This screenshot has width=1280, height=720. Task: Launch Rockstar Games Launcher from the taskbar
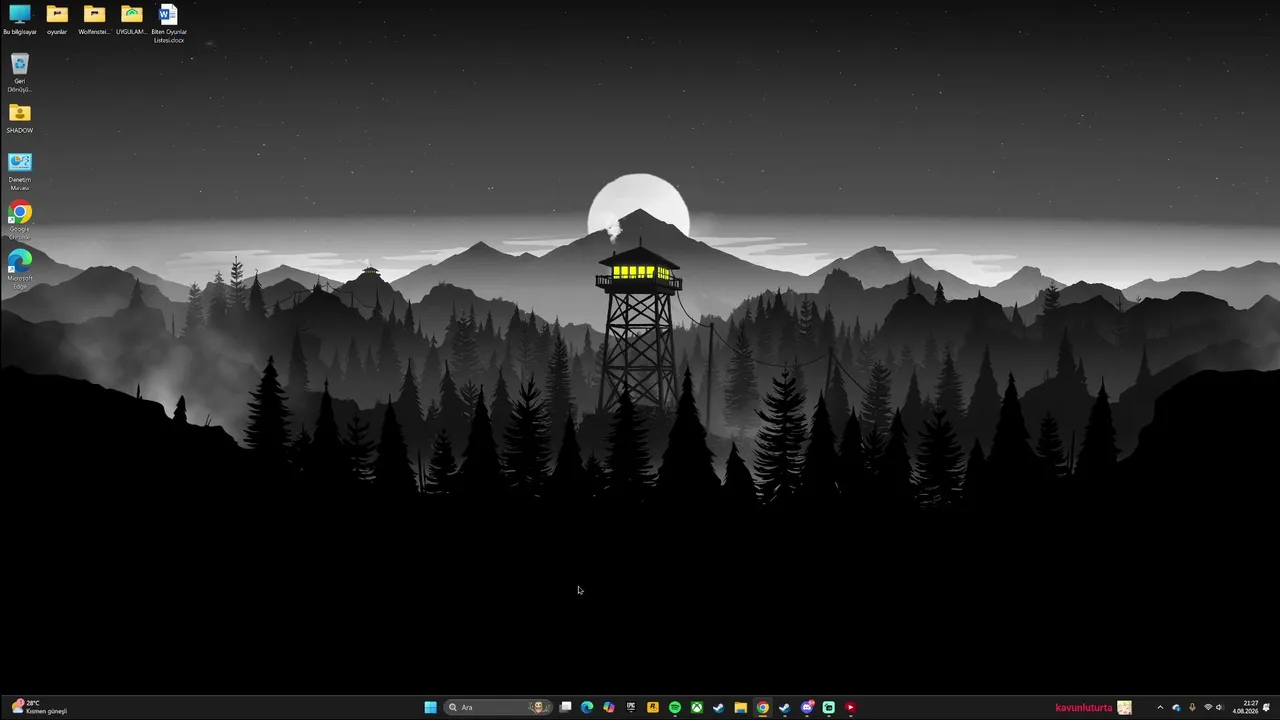tap(653, 708)
